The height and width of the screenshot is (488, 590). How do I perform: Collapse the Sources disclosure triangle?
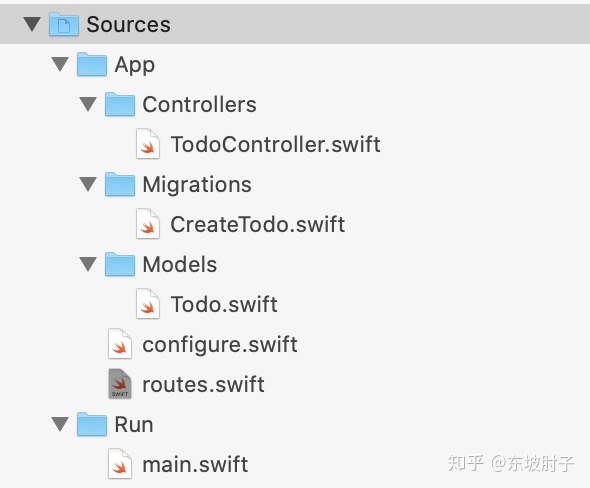(x=32, y=24)
